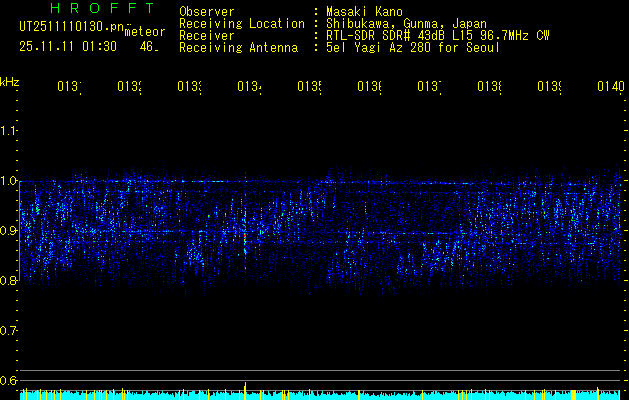The height and width of the screenshot is (400, 629).
Task: Click the 0138 time marker
Action: (489, 86)
